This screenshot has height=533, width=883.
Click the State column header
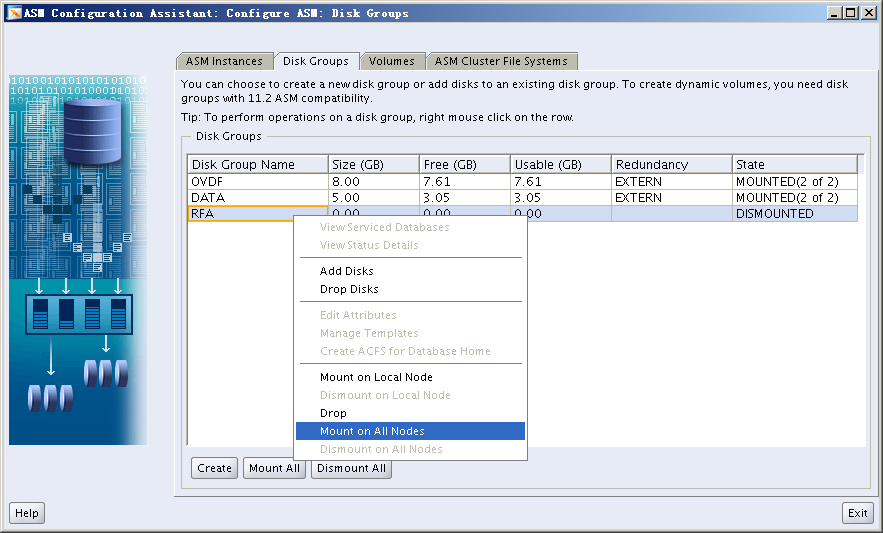[794, 164]
